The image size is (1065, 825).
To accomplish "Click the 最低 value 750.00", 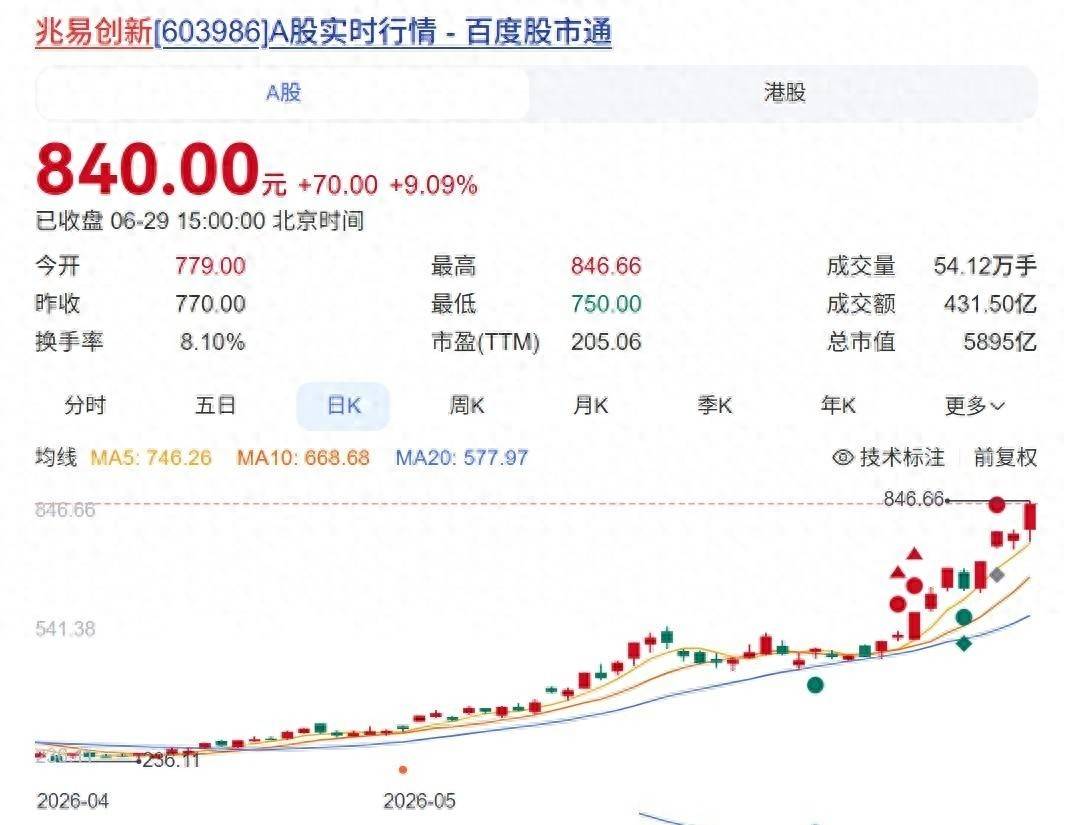I will click(606, 304).
